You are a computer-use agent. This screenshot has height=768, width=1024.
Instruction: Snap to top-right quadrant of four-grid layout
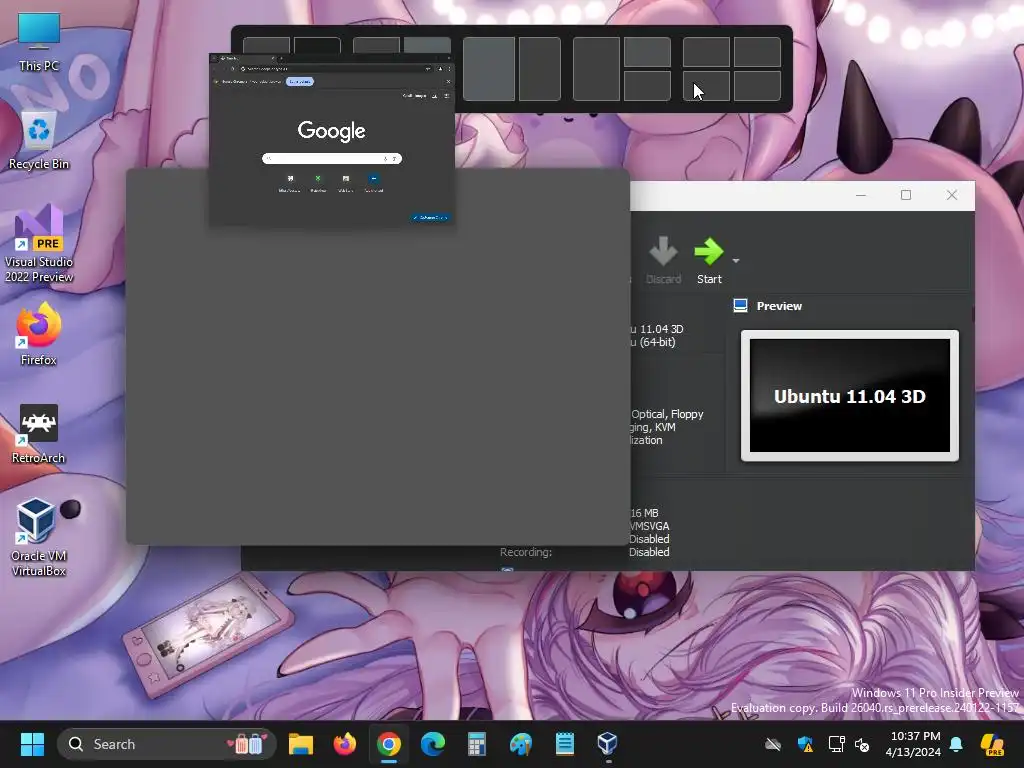click(757, 52)
